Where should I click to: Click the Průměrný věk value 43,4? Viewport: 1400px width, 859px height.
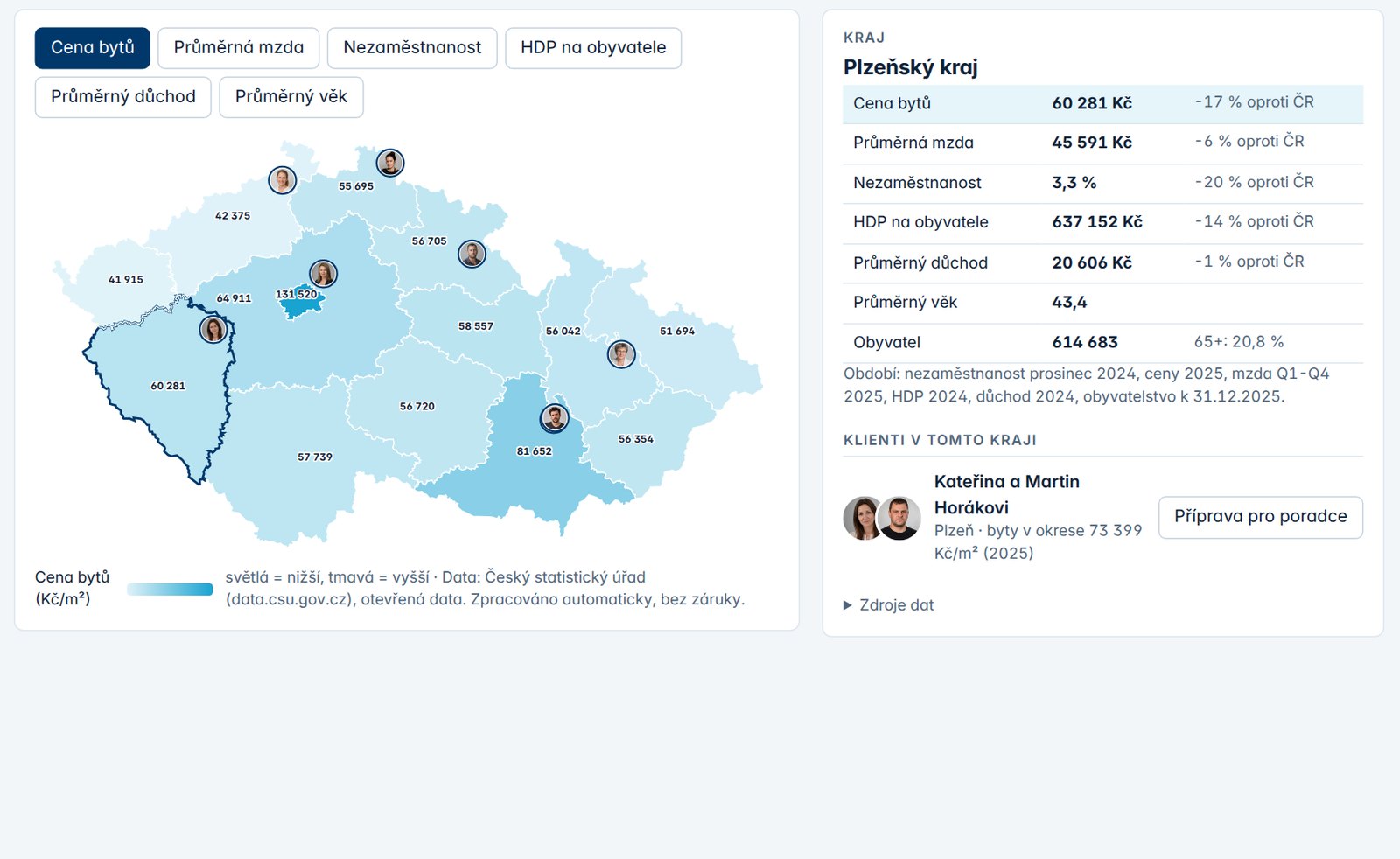point(1069,303)
